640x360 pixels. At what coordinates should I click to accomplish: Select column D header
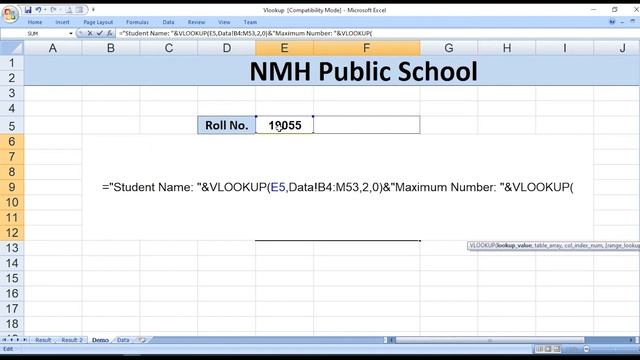coord(227,48)
